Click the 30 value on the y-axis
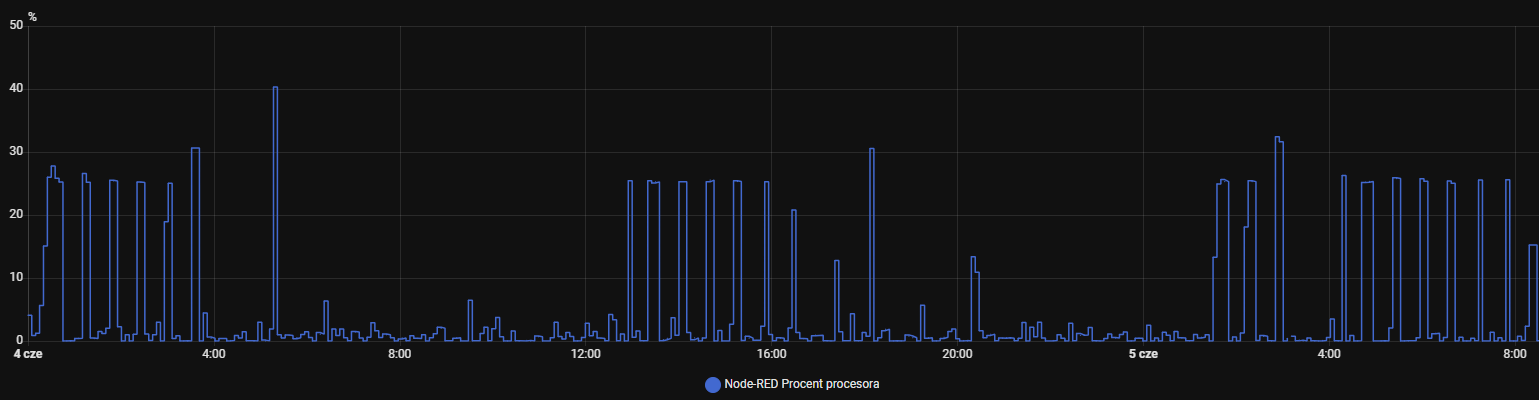The width and height of the screenshot is (1539, 400). click(x=15, y=152)
